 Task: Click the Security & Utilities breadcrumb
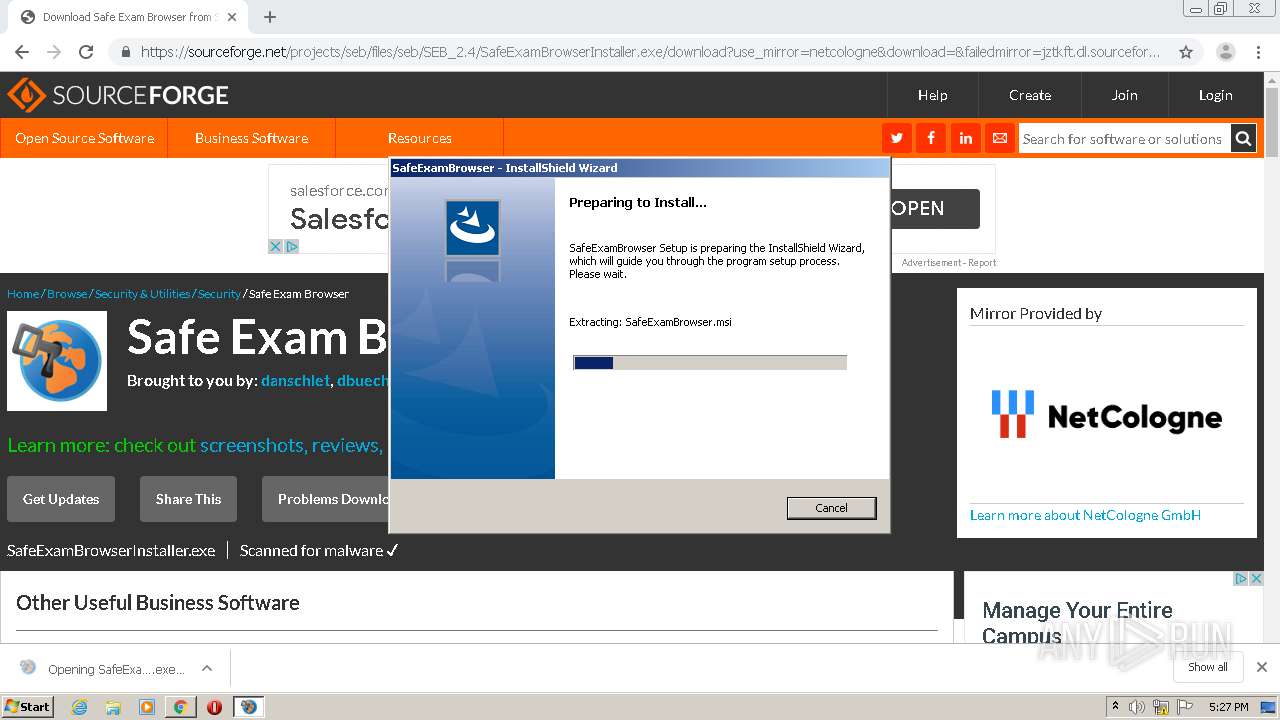143,294
